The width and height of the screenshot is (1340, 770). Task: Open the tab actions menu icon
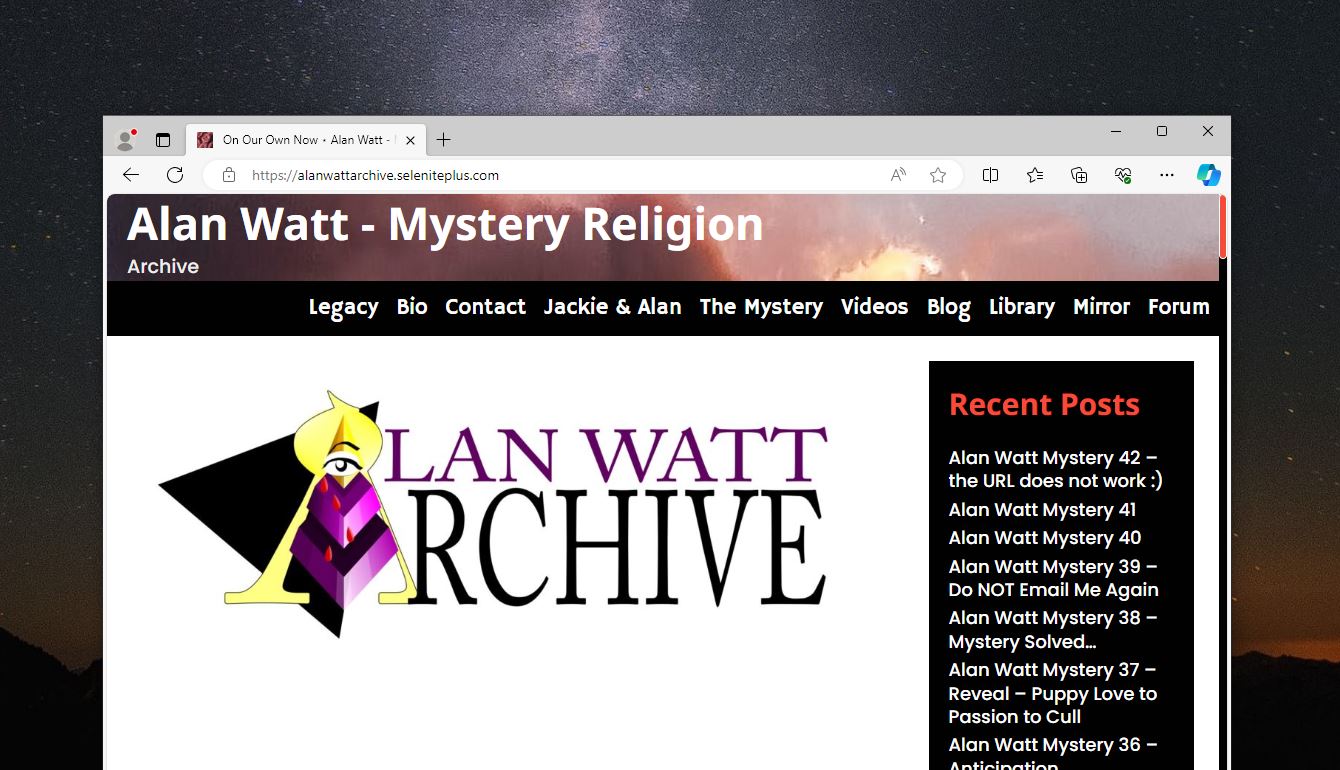coord(163,140)
